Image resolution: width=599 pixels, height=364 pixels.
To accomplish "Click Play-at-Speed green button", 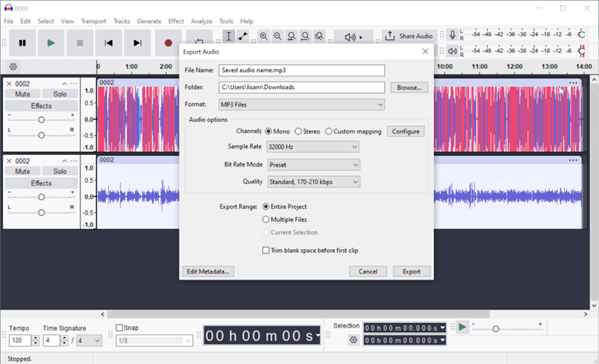I will (462, 327).
